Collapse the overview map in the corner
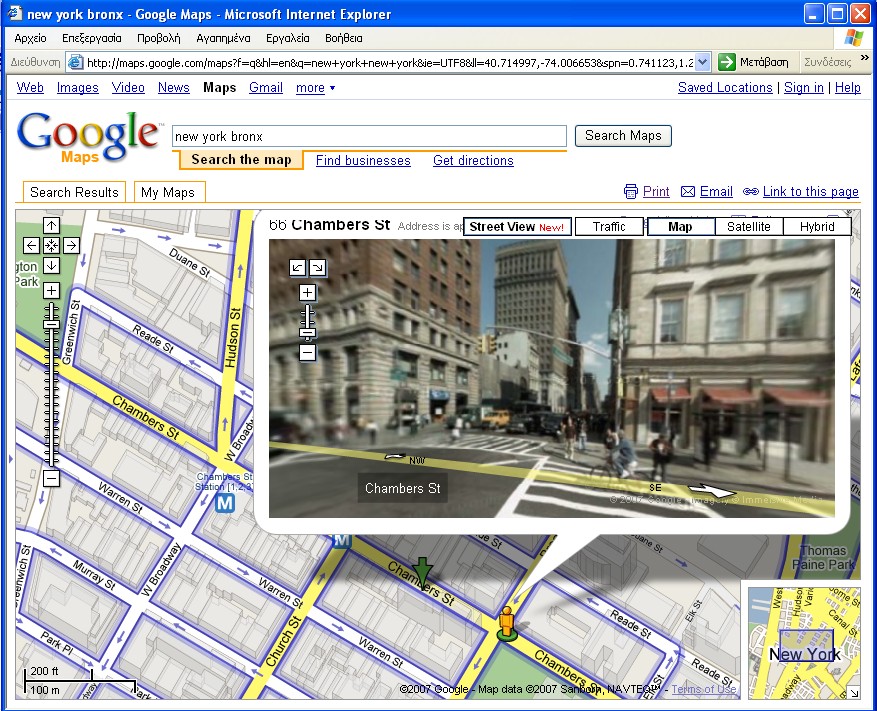 tap(852, 691)
